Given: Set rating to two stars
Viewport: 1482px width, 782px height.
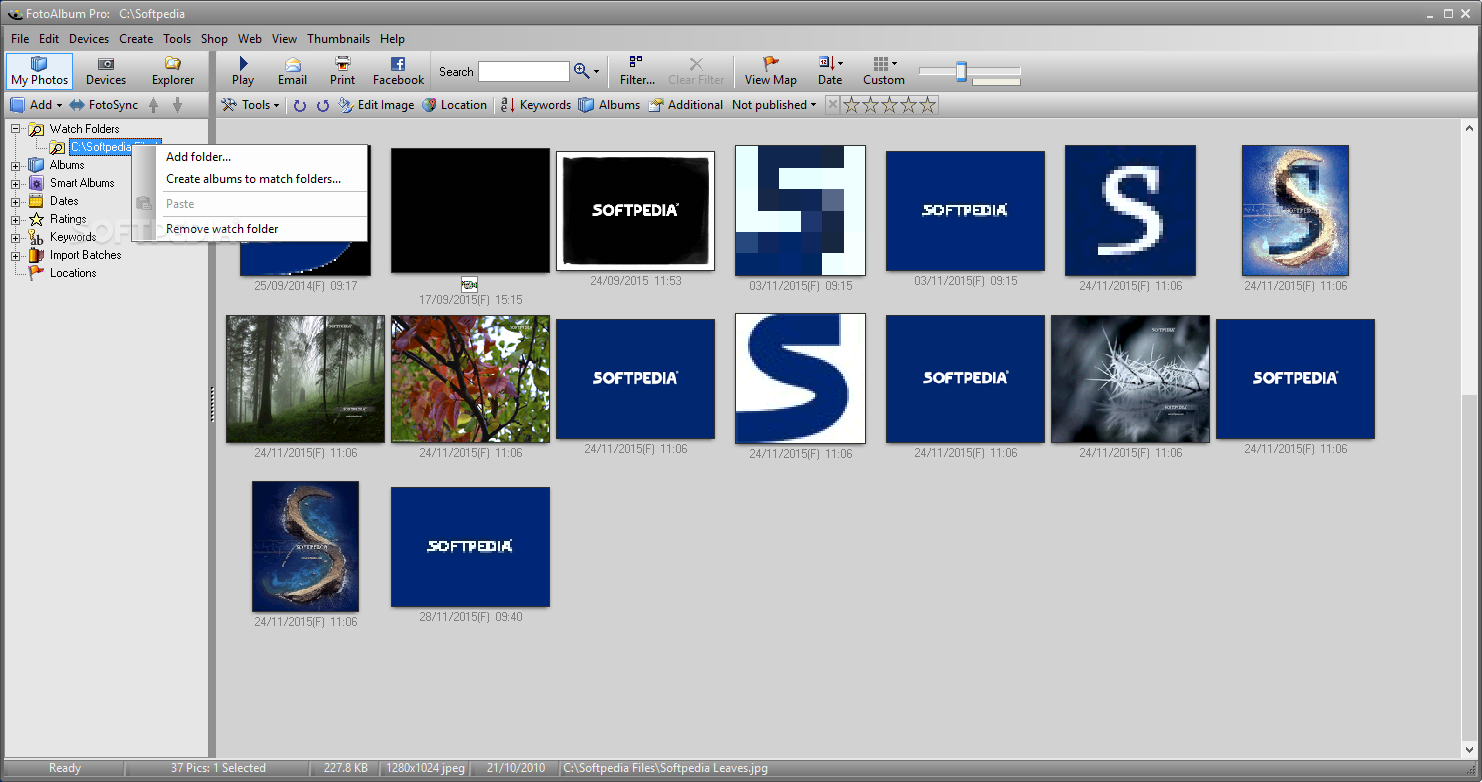Looking at the screenshot, I should tap(871, 105).
